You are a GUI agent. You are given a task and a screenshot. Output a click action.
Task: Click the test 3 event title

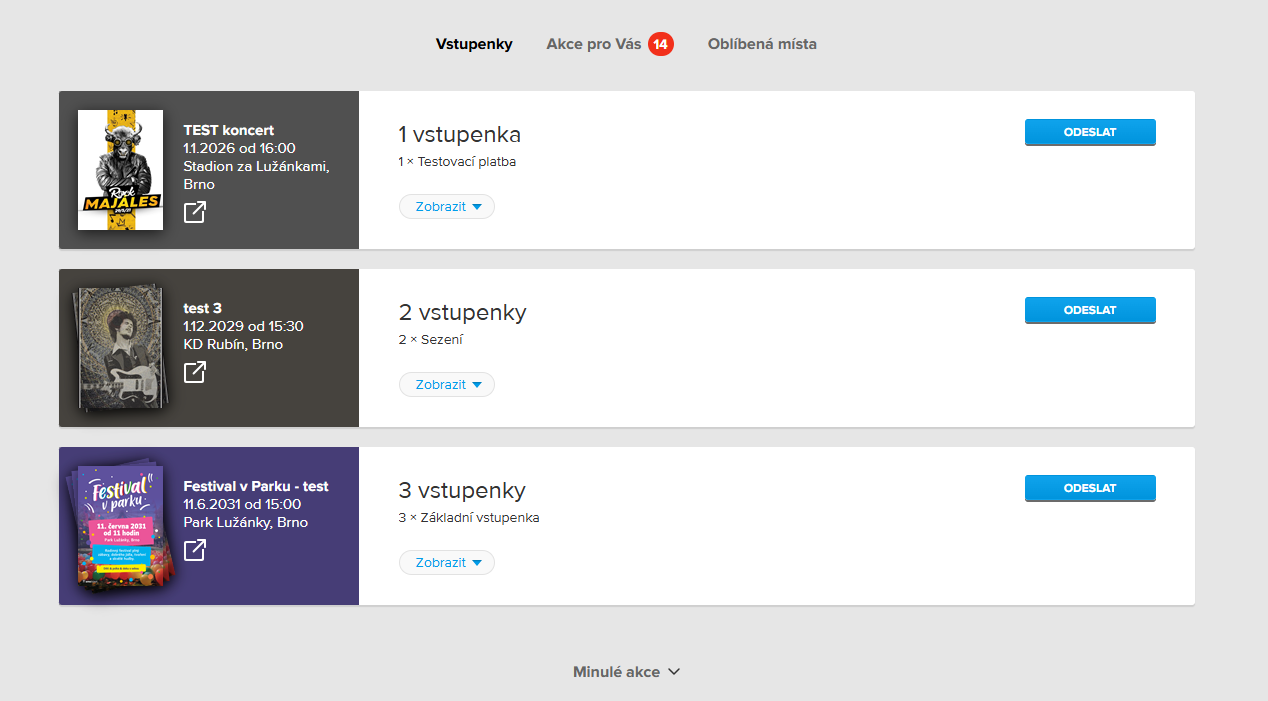pyautogui.click(x=203, y=308)
